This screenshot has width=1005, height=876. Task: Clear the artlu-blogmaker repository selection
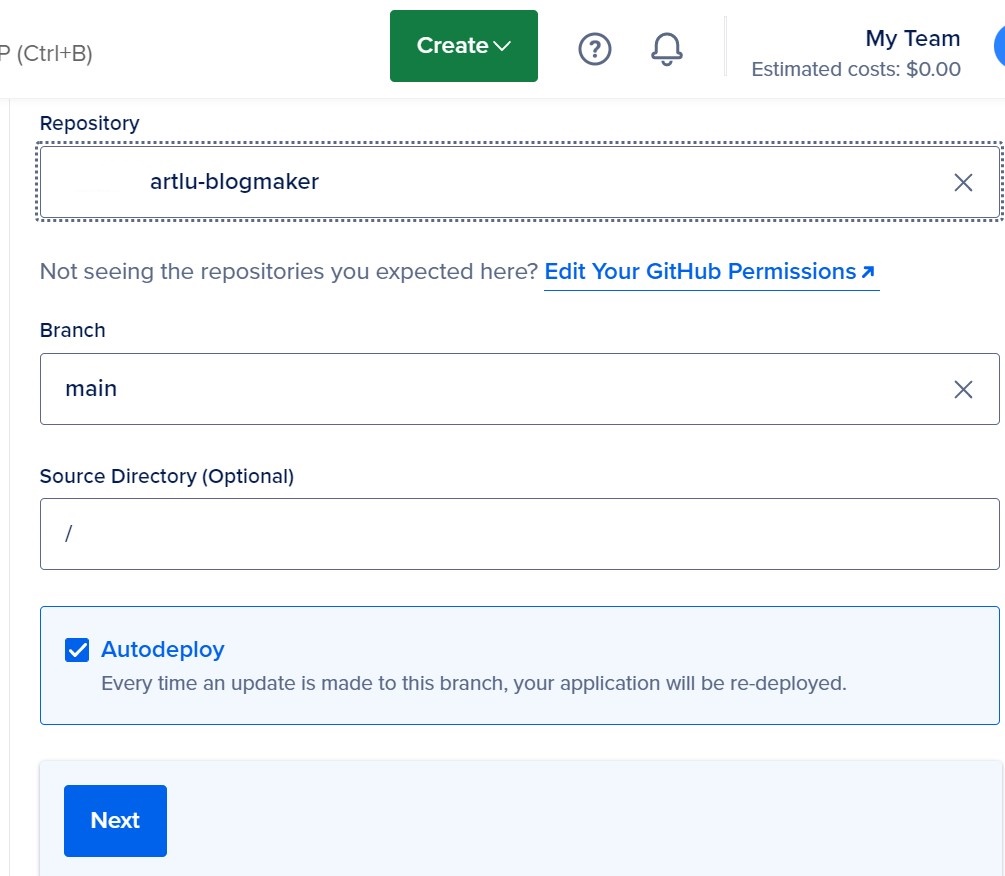[963, 182]
